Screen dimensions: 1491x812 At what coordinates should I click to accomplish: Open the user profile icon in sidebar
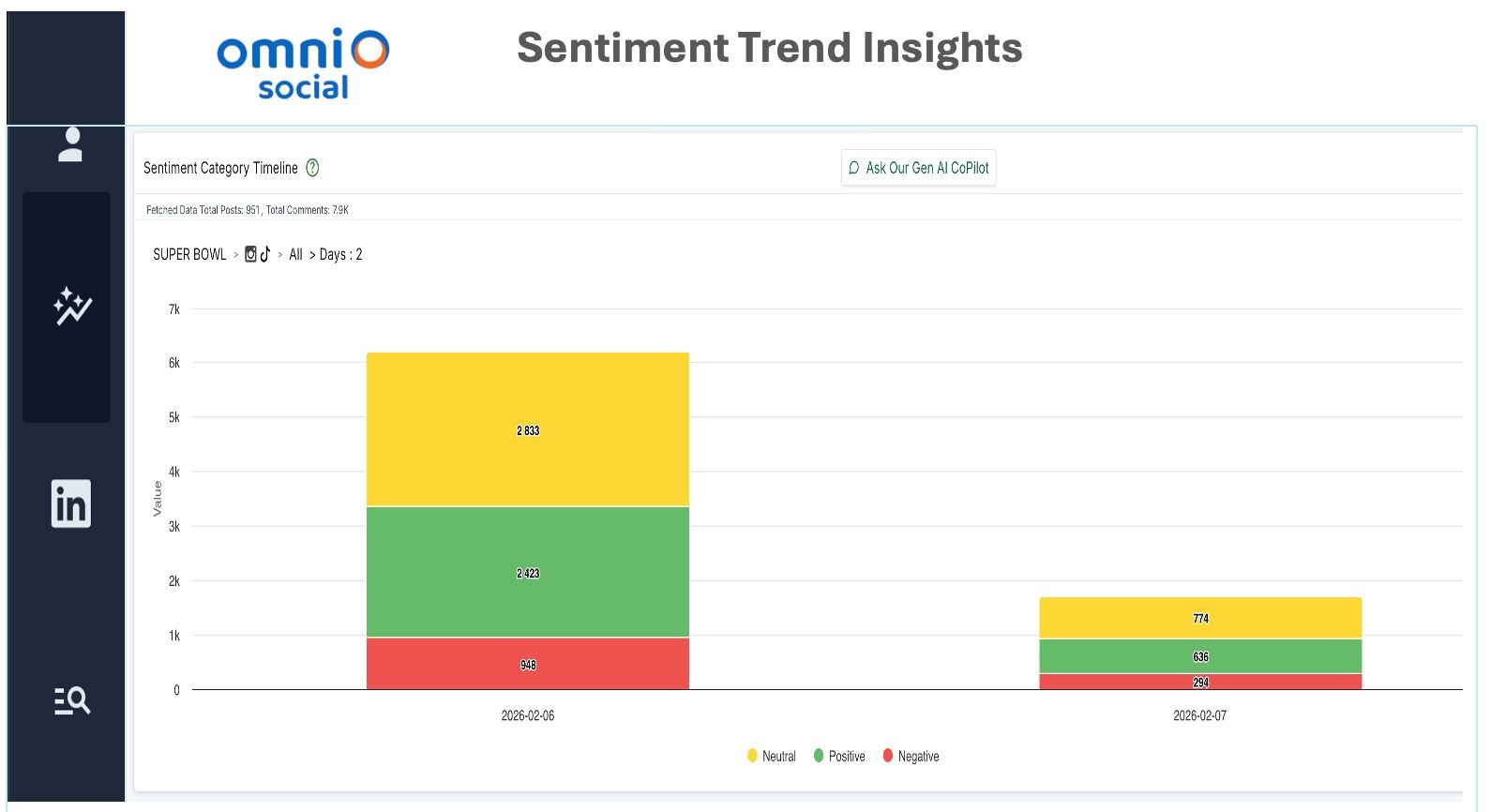tap(69, 145)
